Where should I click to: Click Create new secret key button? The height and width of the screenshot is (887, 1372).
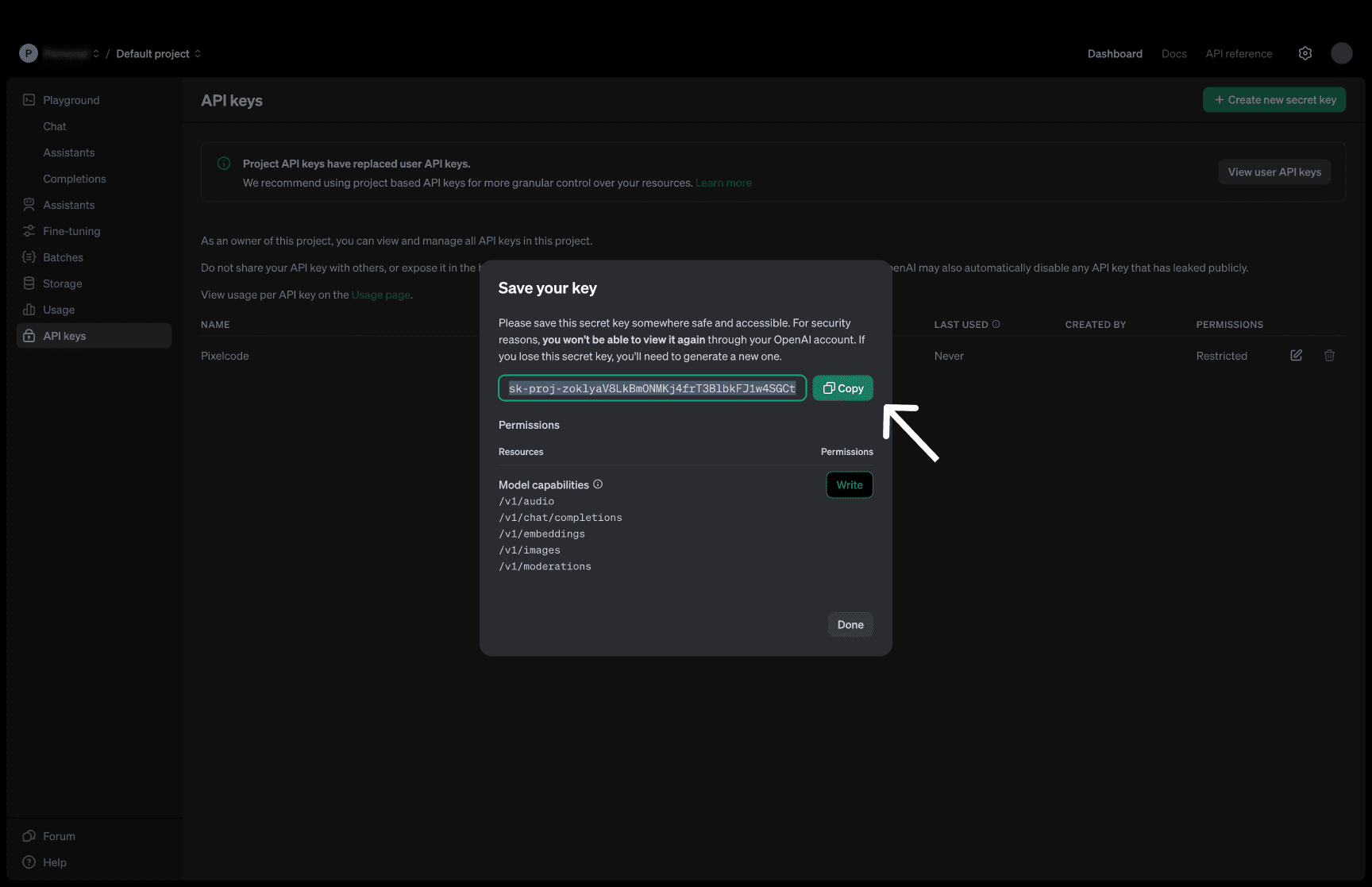[x=1274, y=100]
